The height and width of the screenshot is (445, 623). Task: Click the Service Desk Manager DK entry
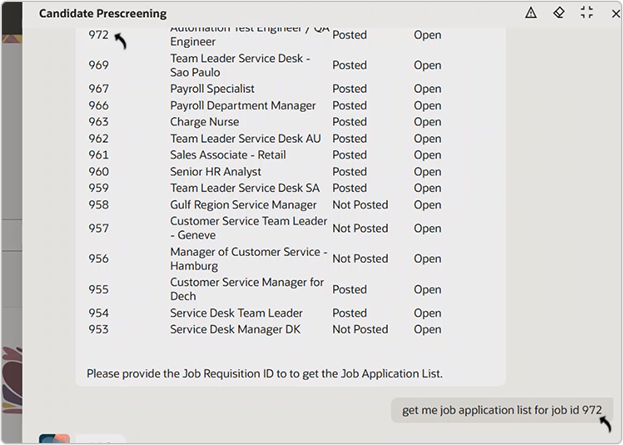(235, 329)
